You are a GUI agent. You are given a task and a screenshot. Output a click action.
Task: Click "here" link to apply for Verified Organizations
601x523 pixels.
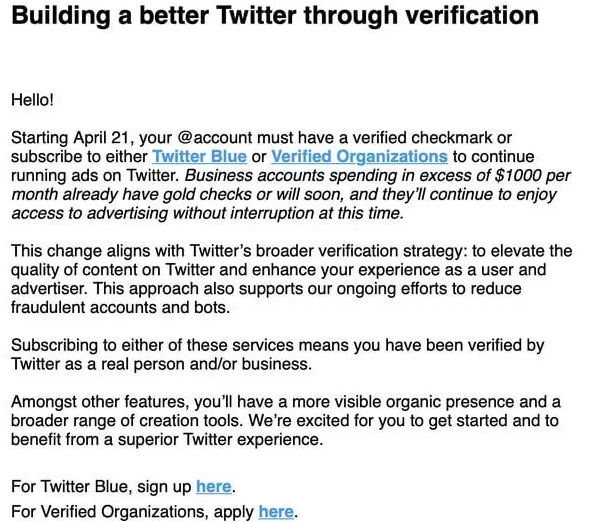pyautogui.click(x=276, y=511)
